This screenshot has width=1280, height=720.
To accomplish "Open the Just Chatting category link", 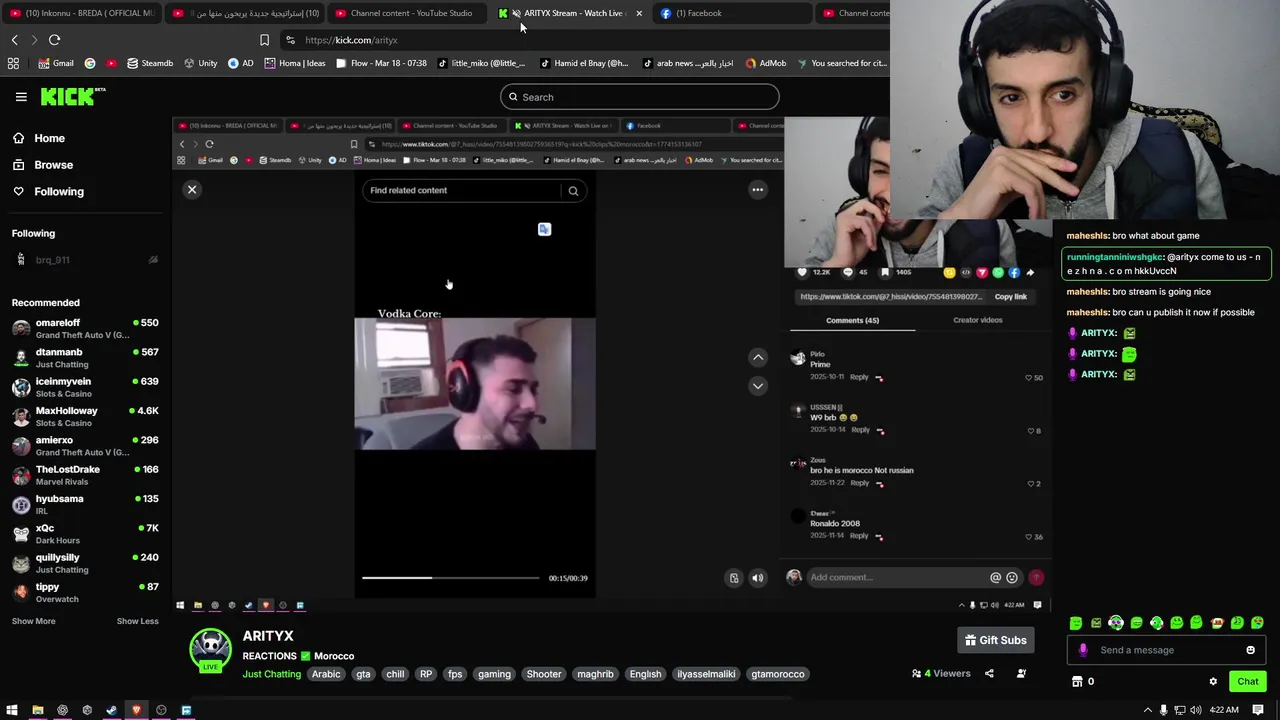I will coord(271,674).
